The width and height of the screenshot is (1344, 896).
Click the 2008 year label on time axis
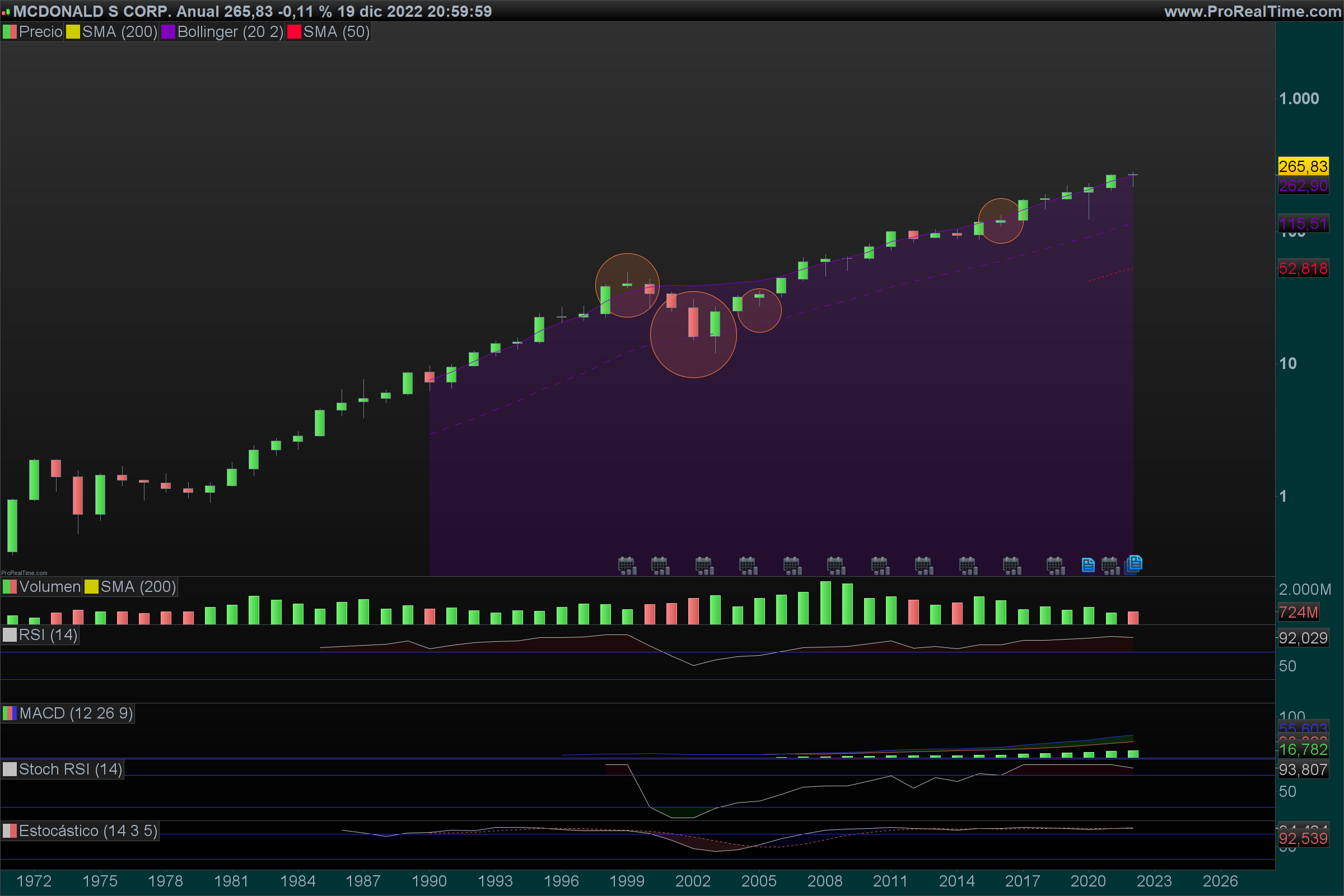(x=824, y=880)
